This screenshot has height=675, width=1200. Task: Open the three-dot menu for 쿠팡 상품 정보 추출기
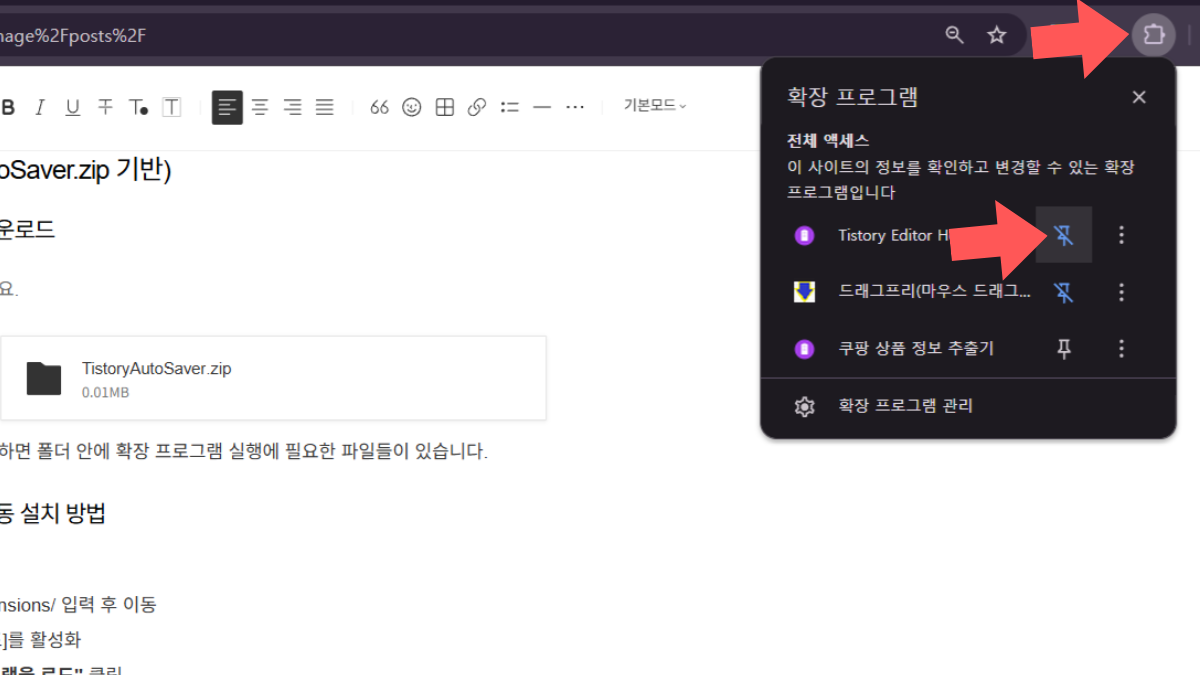coord(1121,348)
